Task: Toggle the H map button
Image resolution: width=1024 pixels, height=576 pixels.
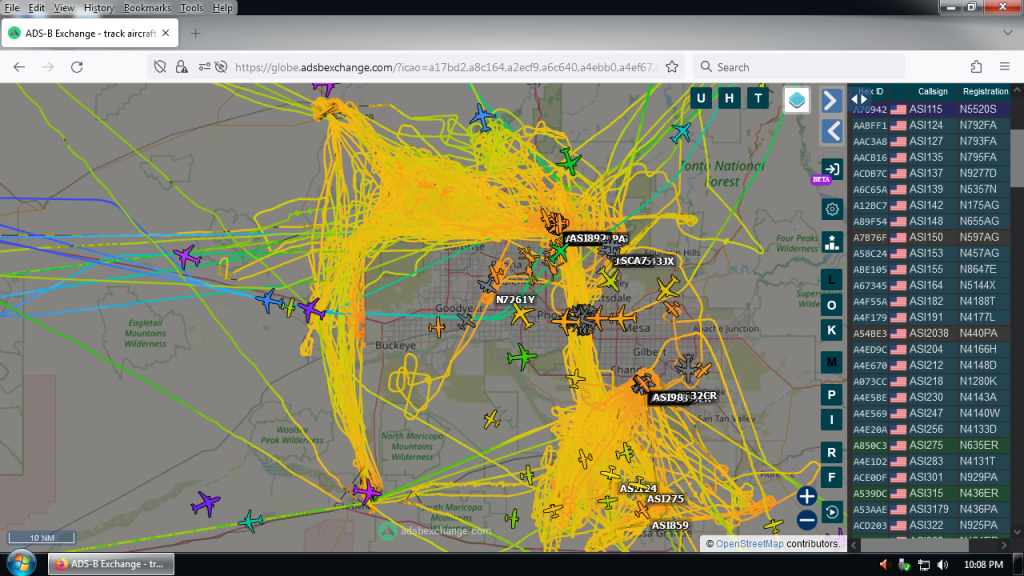Action: pos(729,99)
